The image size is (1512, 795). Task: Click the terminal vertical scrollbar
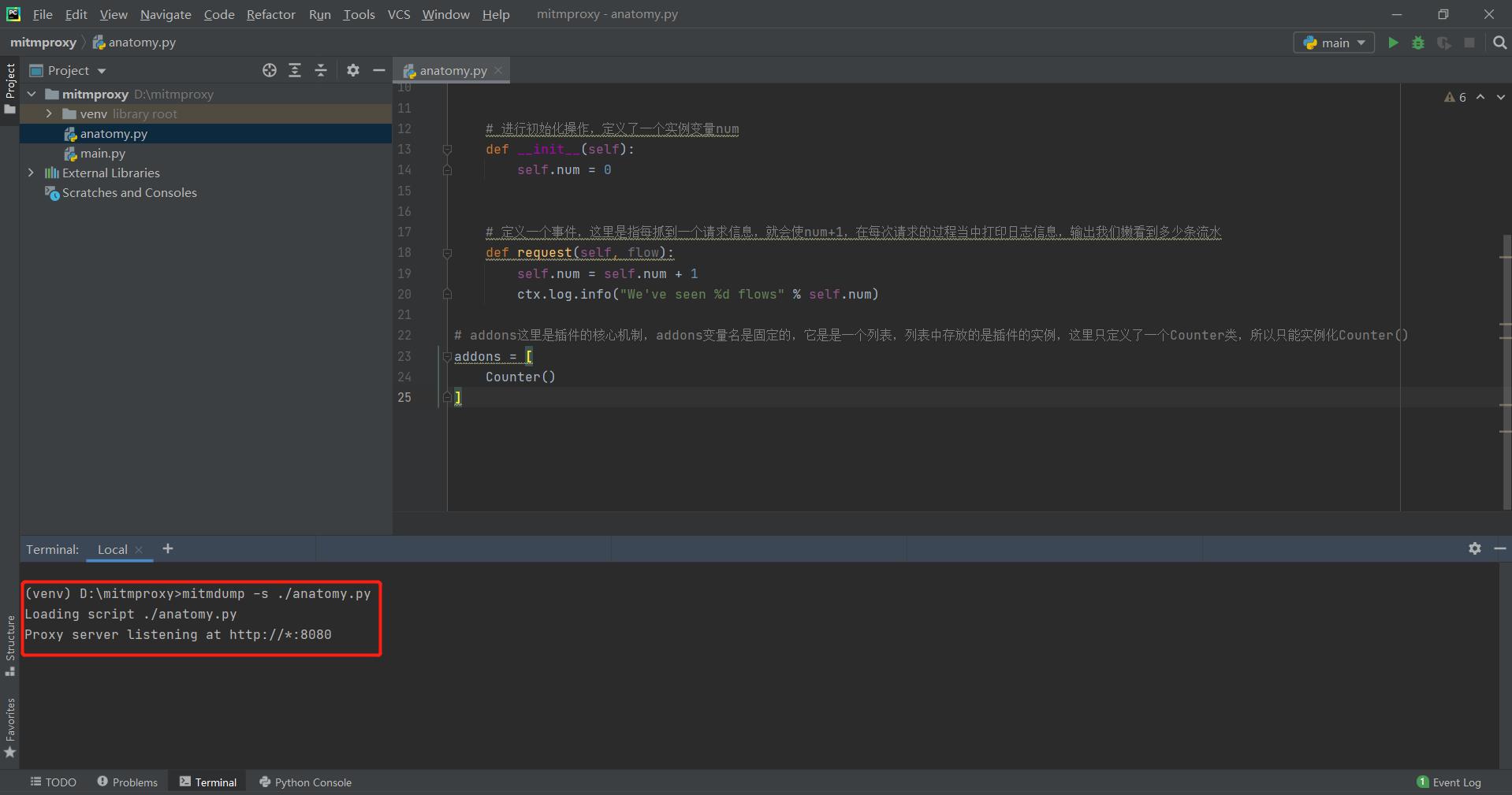(x=1505, y=666)
